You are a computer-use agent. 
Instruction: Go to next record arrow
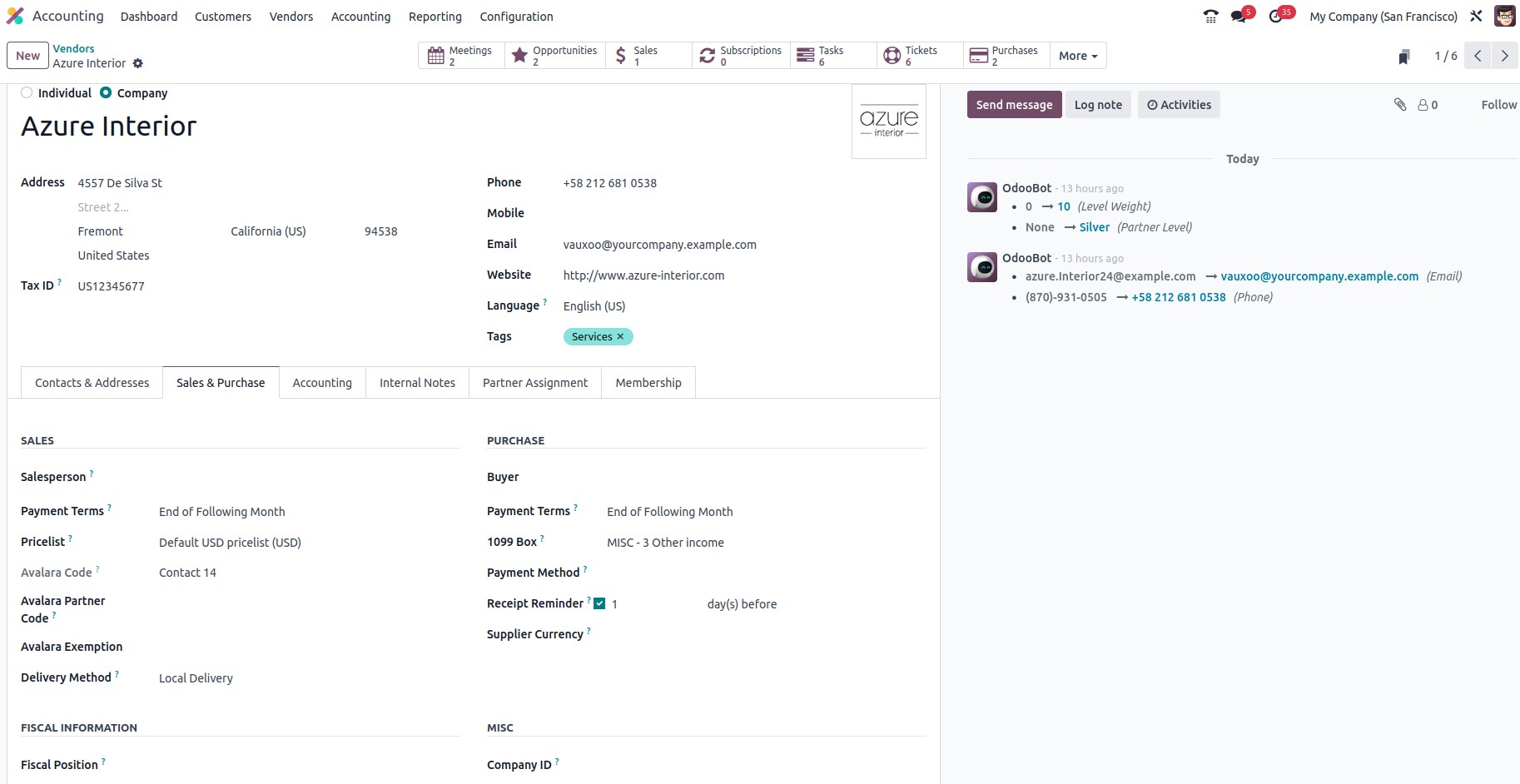pyautogui.click(x=1504, y=56)
